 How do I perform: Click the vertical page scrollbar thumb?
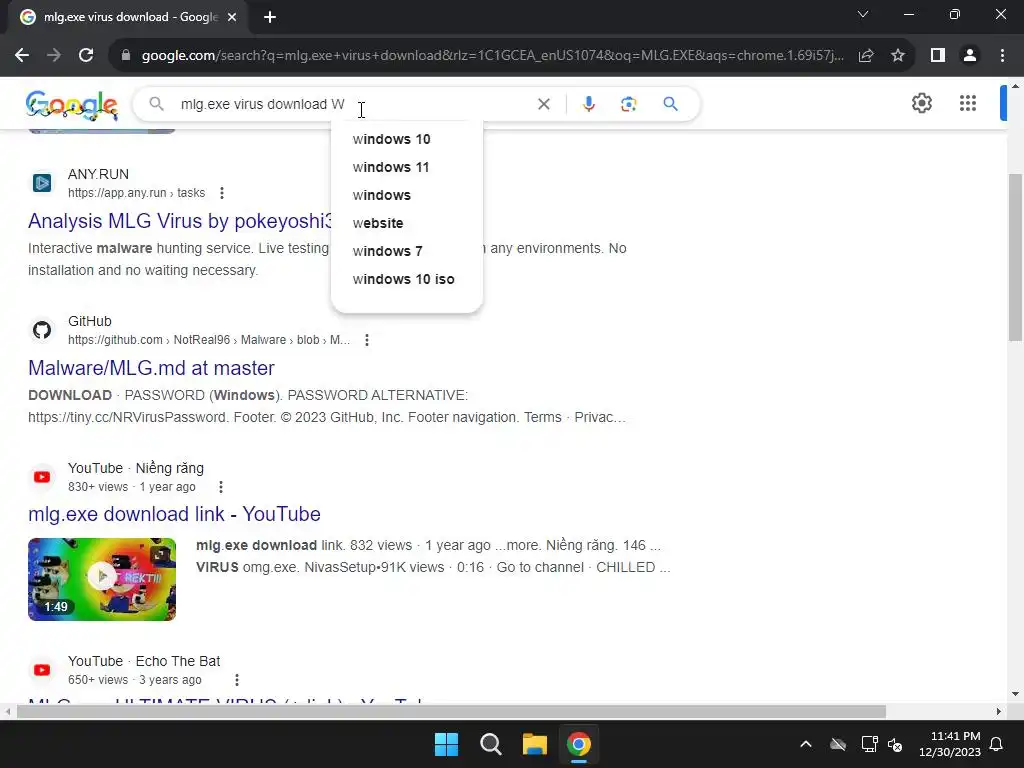coord(1015,257)
